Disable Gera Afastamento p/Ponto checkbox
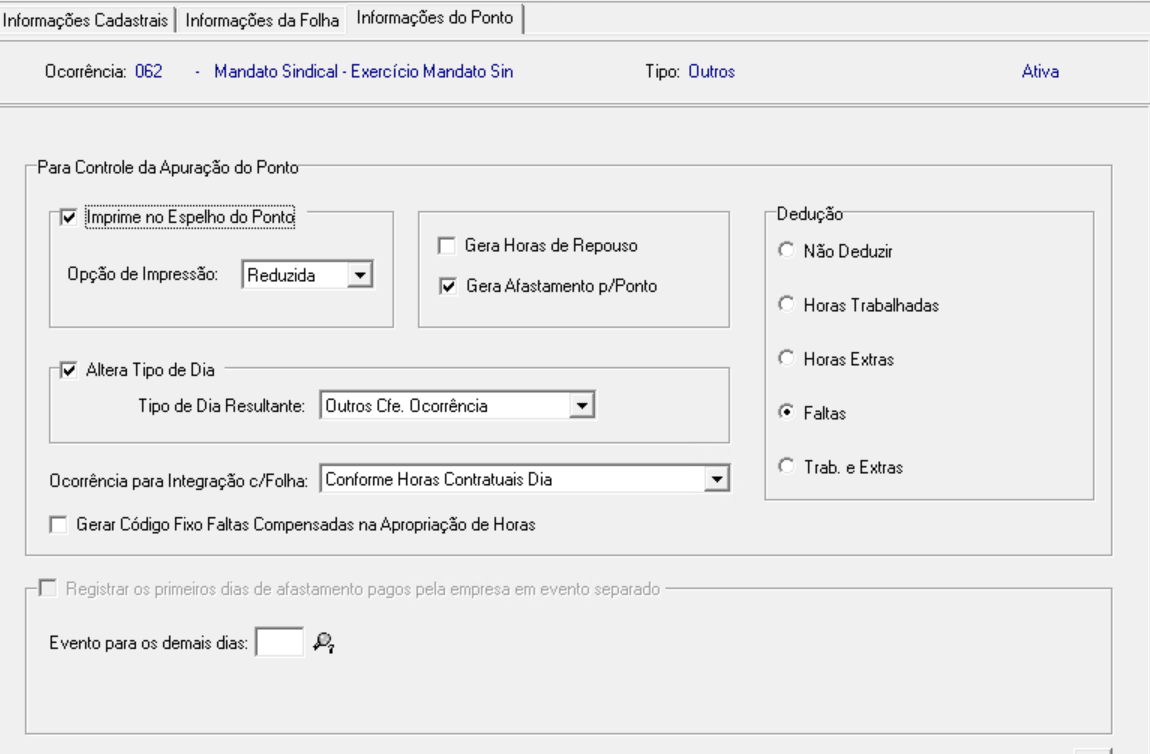The width and height of the screenshot is (1150, 754). tap(447, 287)
